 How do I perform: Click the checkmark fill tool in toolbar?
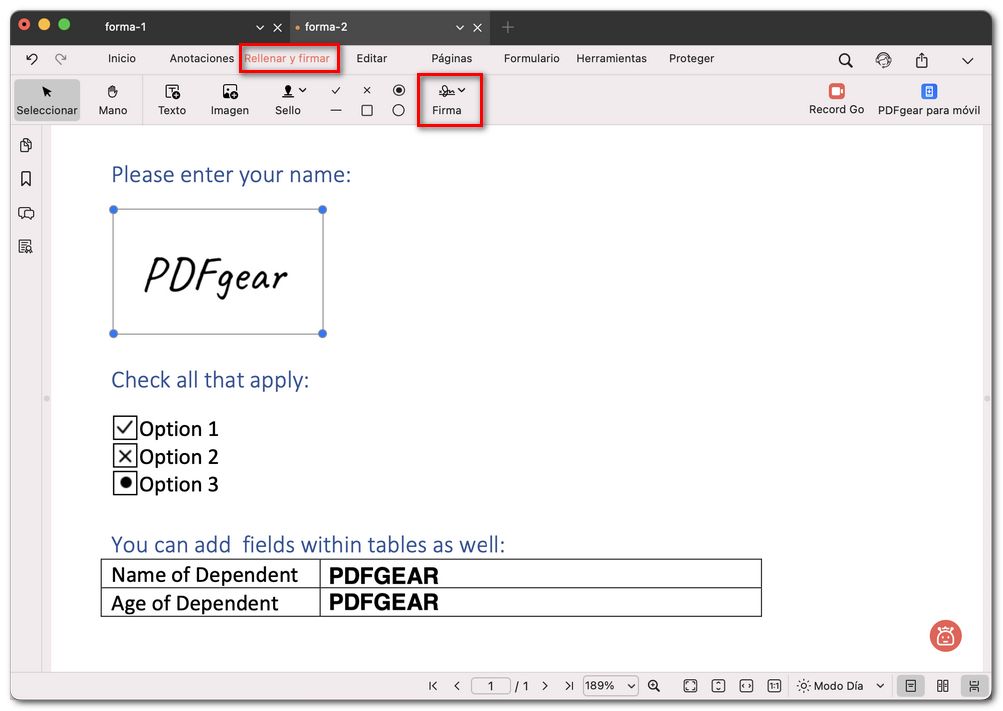pyautogui.click(x=335, y=90)
